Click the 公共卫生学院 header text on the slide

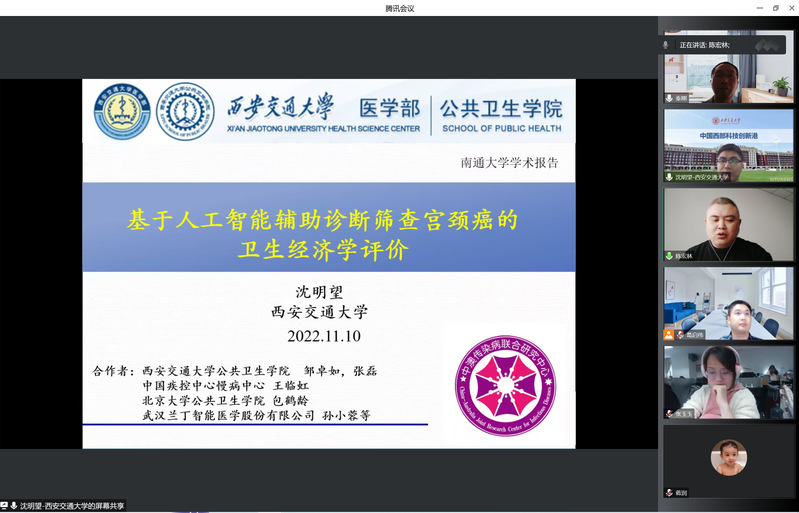pos(501,109)
